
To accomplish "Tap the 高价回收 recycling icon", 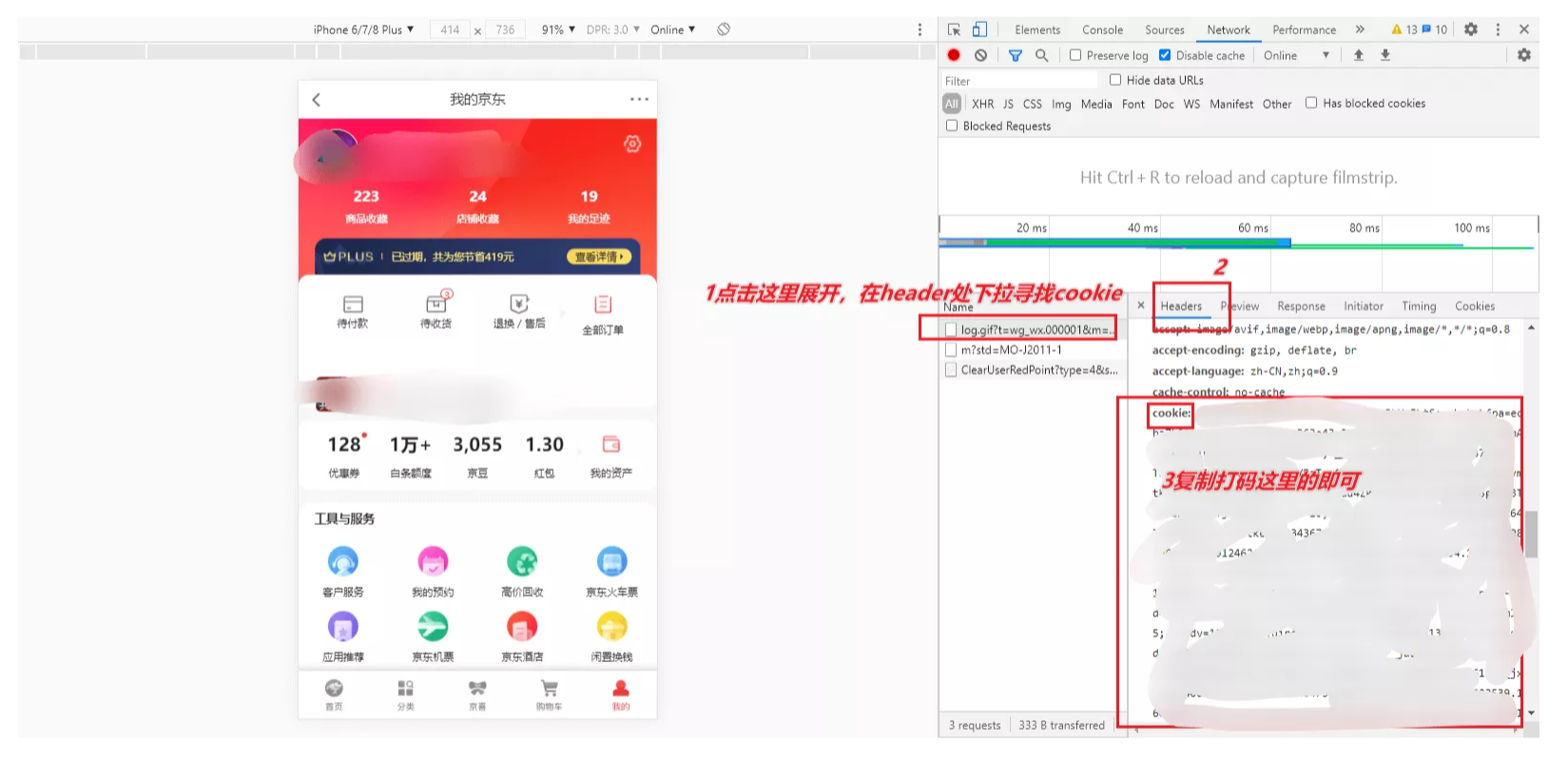I will 522,561.
